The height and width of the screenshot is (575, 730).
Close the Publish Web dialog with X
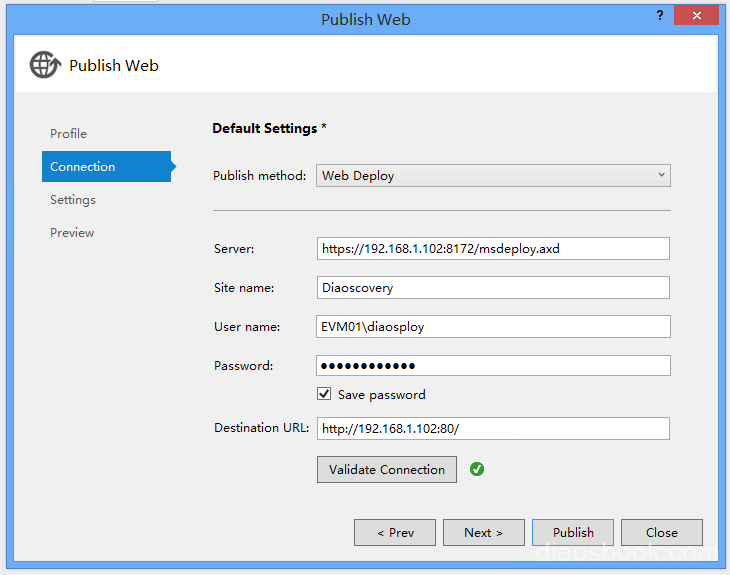coord(696,15)
